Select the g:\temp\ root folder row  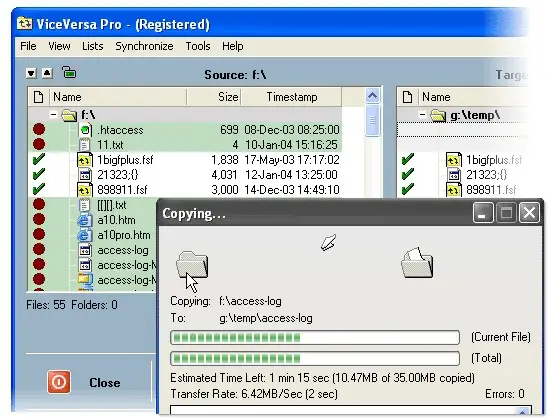(463, 115)
